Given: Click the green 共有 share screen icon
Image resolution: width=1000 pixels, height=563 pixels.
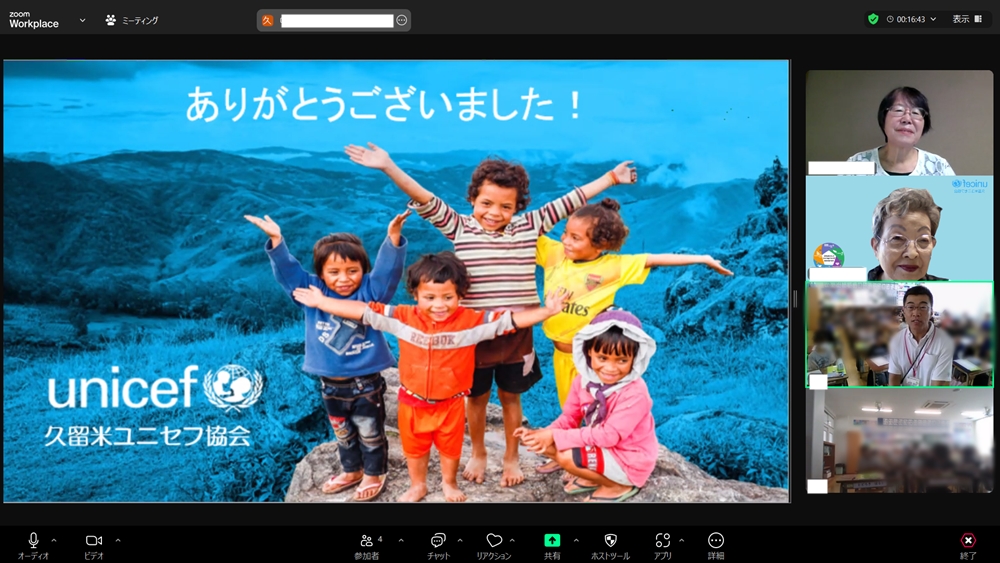Looking at the screenshot, I should 552,541.
